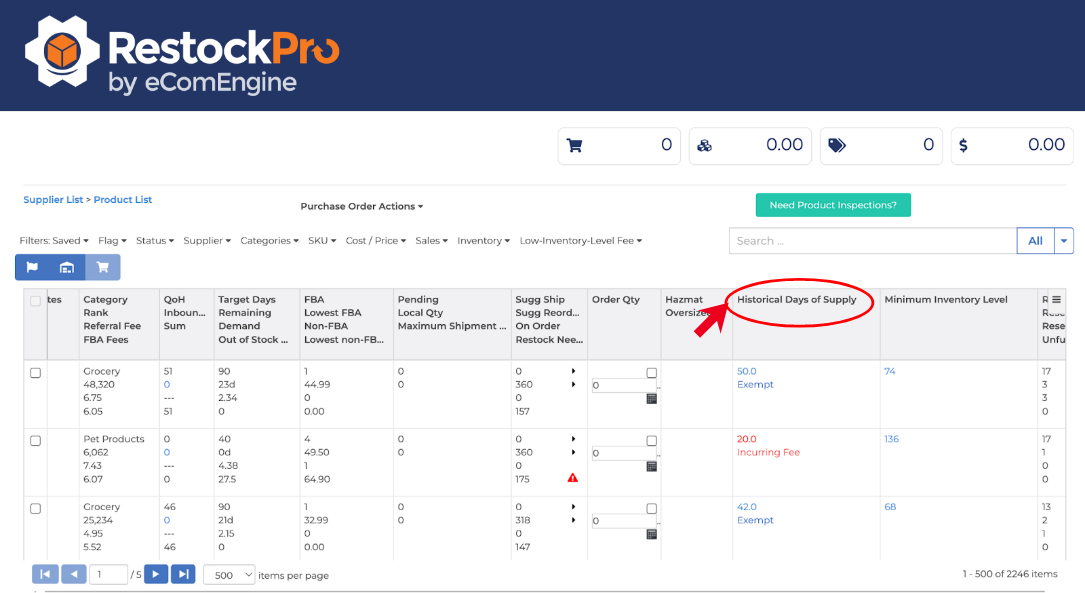The height and width of the screenshot is (593, 1085).
Task: Click the Need Product Inspections button
Action: pos(833,204)
